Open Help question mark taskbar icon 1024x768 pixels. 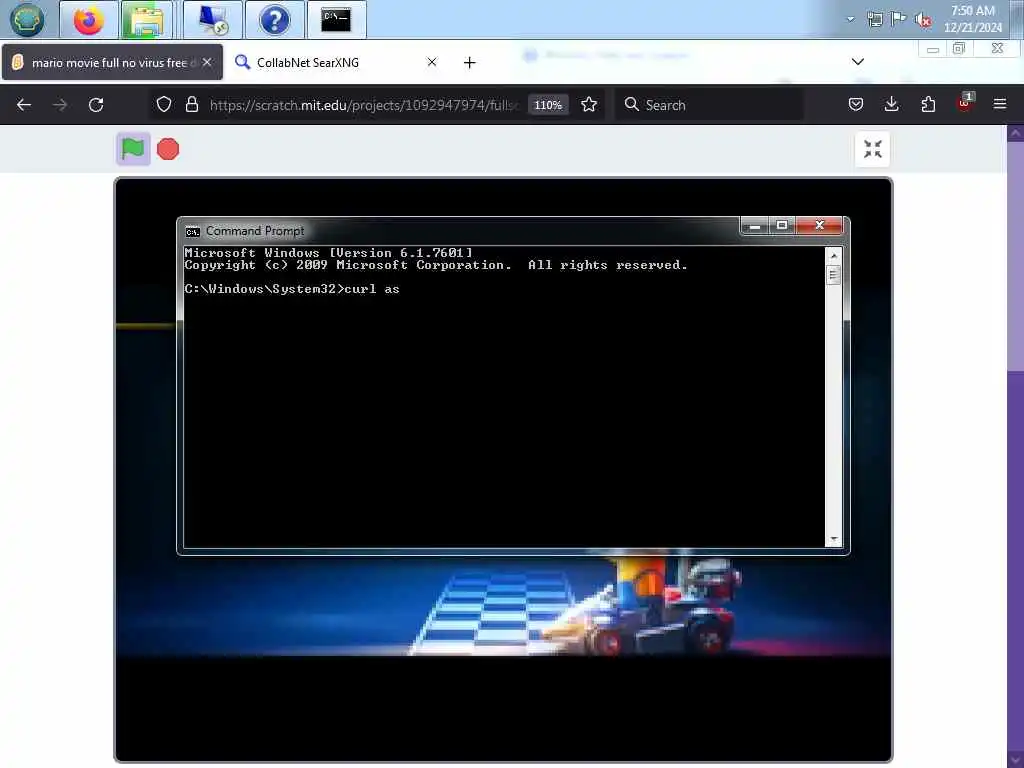pyautogui.click(x=274, y=20)
